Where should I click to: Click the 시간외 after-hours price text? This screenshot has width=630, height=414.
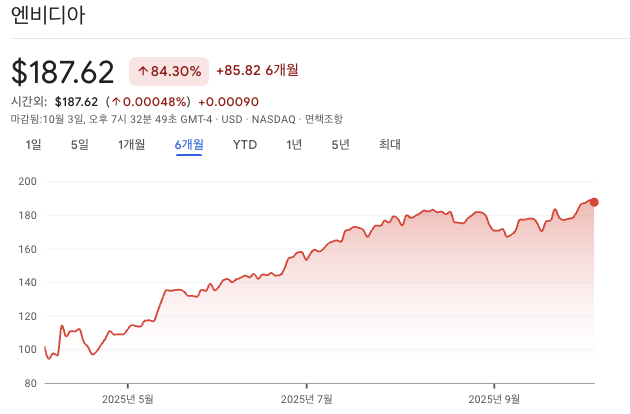77,101
